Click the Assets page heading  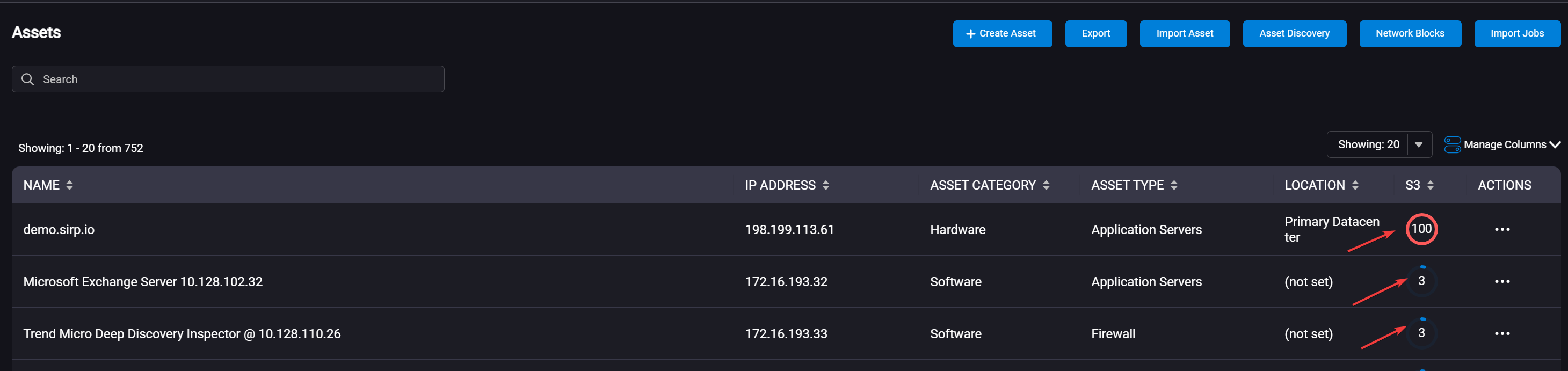click(37, 32)
